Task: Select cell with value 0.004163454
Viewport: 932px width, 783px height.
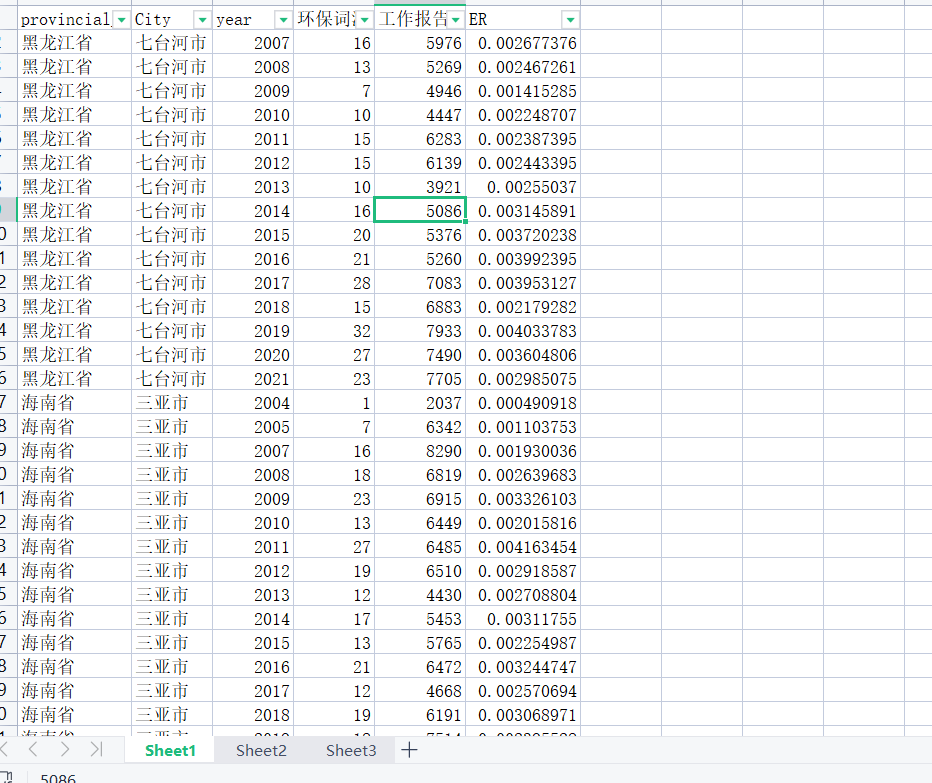Action: click(523, 546)
